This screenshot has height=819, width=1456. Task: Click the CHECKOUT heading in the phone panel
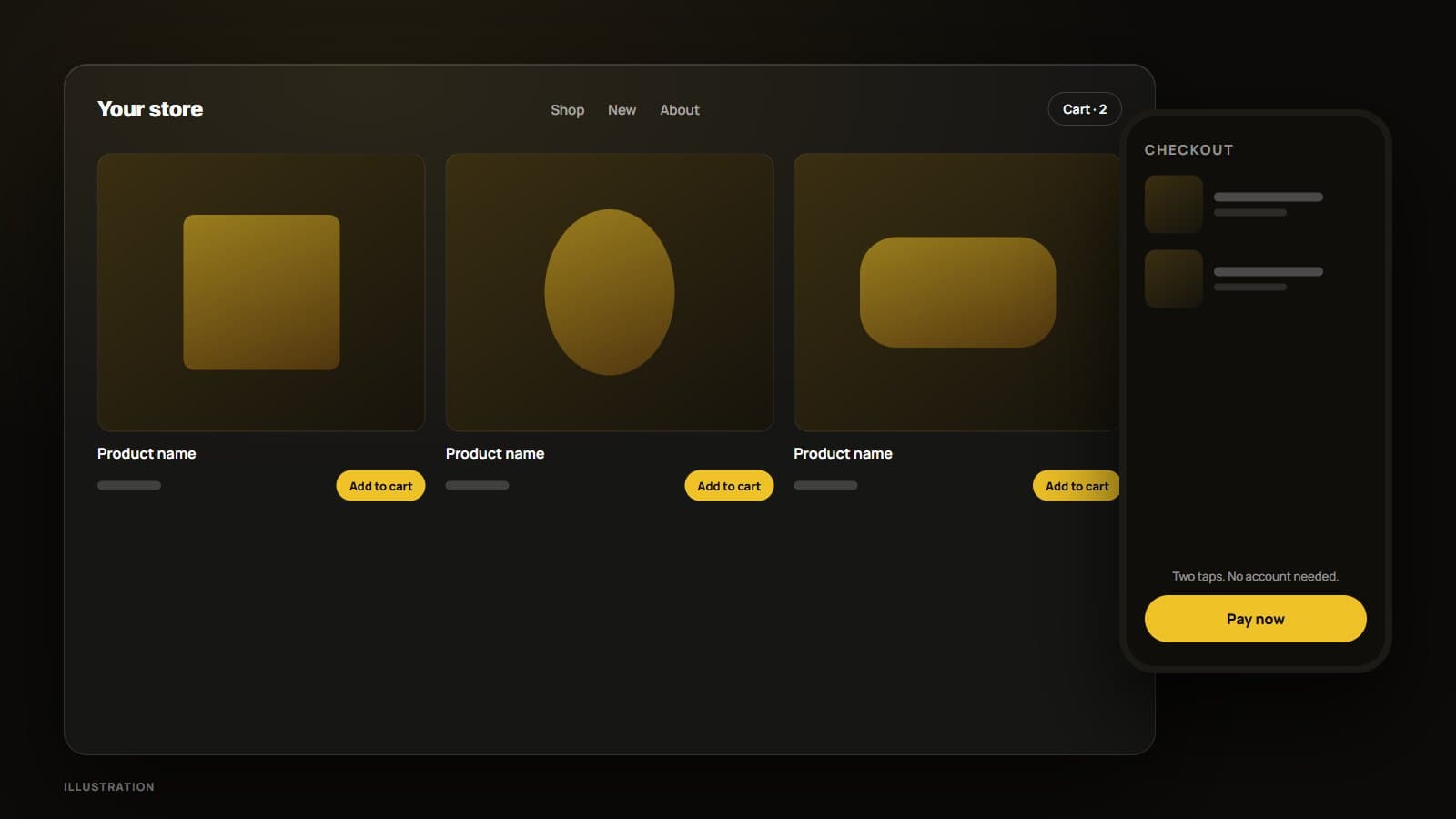coord(1188,150)
